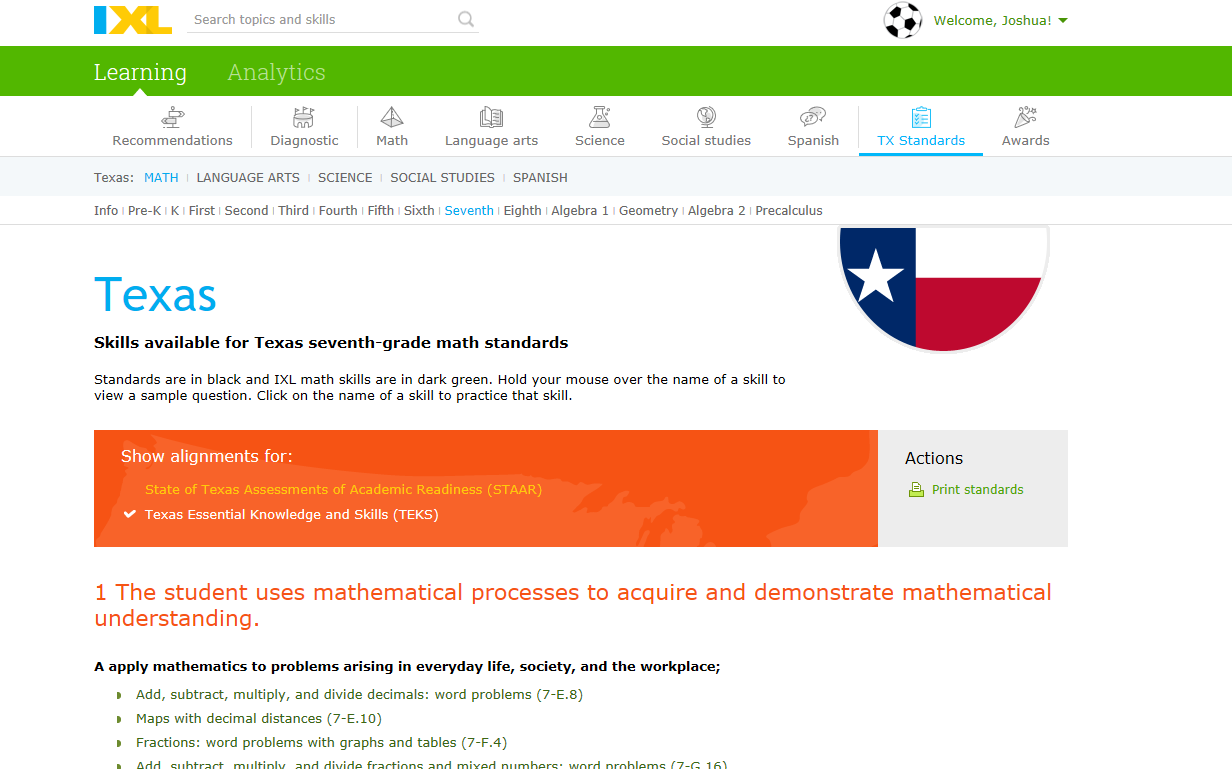Open Social studies globe icon
The height and width of the screenshot is (769, 1232).
[x=706, y=116]
